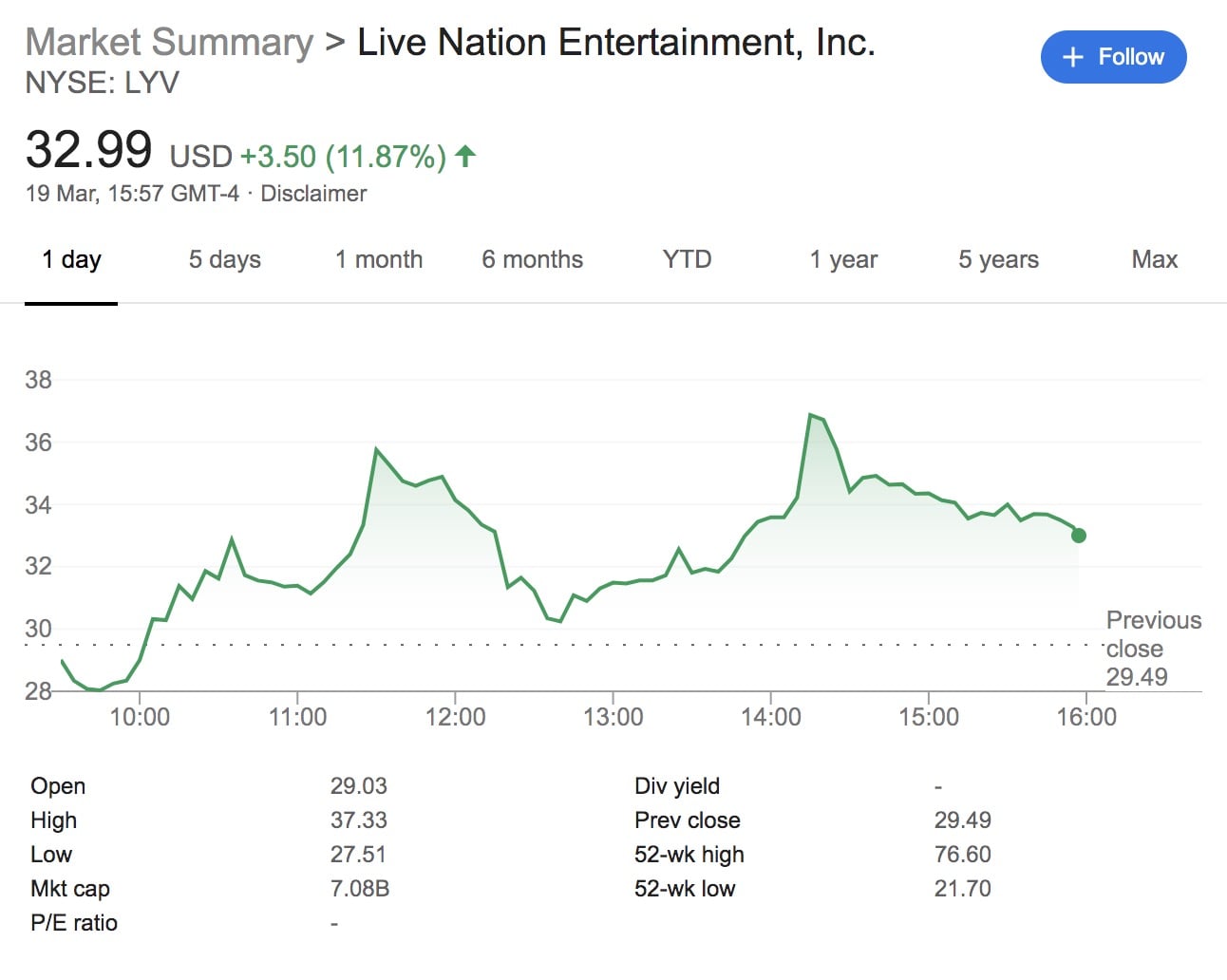1227x980 pixels.
Task: Click the Previous close 29.49 label
Action: point(1153,649)
